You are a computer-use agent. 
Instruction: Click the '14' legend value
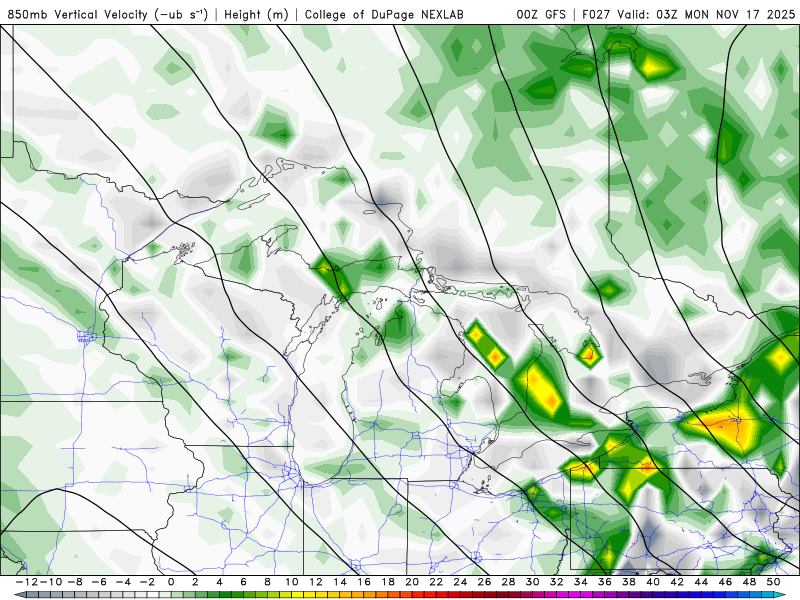(x=340, y=582)
